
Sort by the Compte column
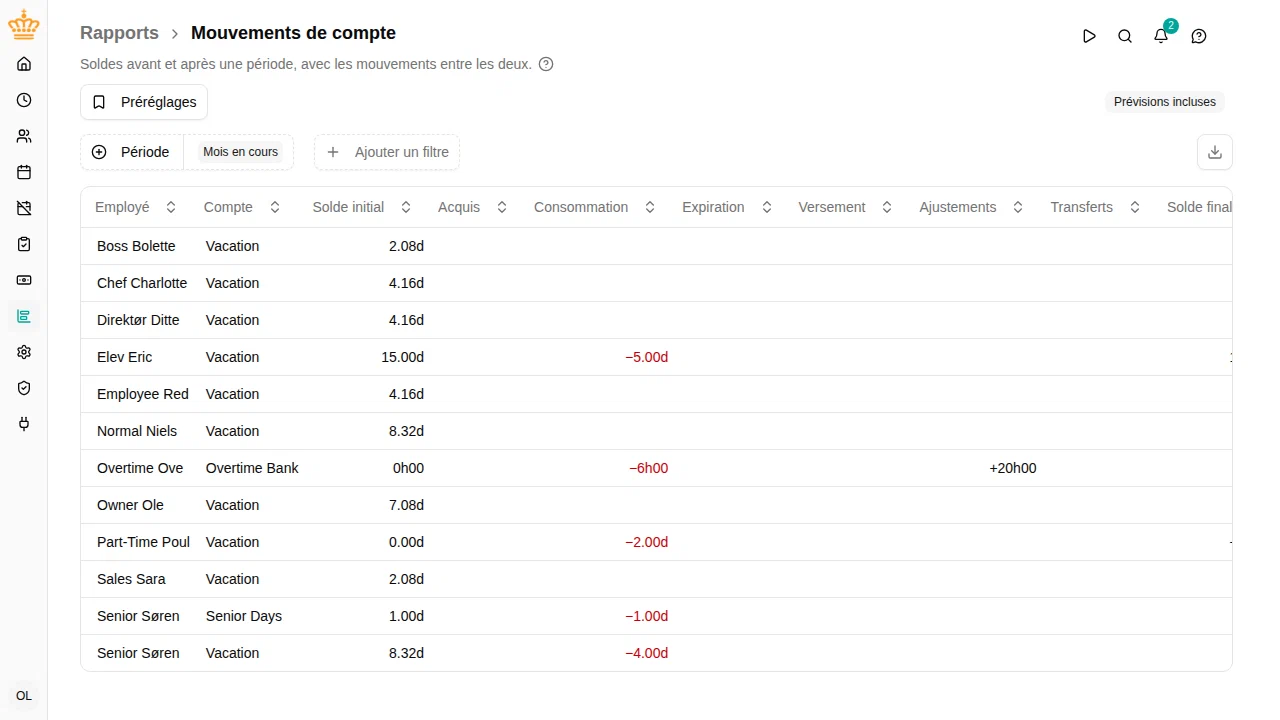point(242,207)
